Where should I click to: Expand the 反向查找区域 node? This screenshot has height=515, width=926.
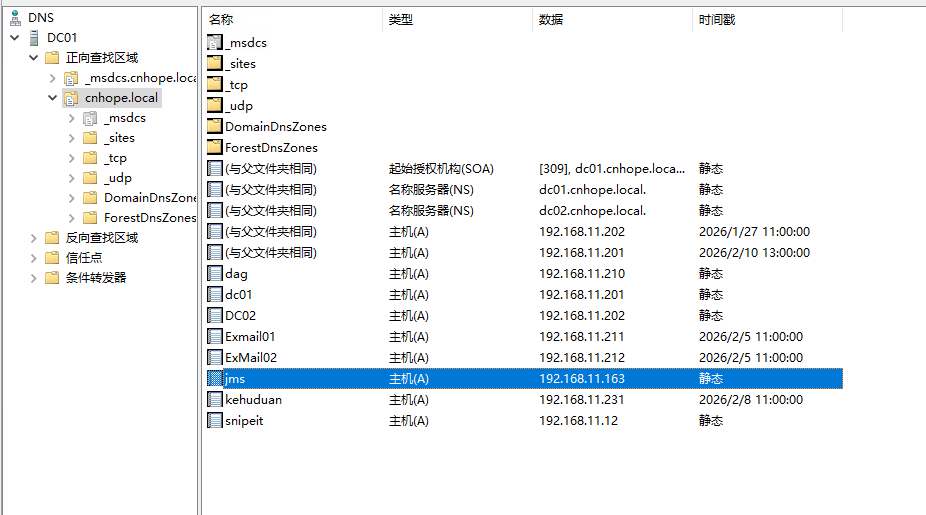point(34,238)
